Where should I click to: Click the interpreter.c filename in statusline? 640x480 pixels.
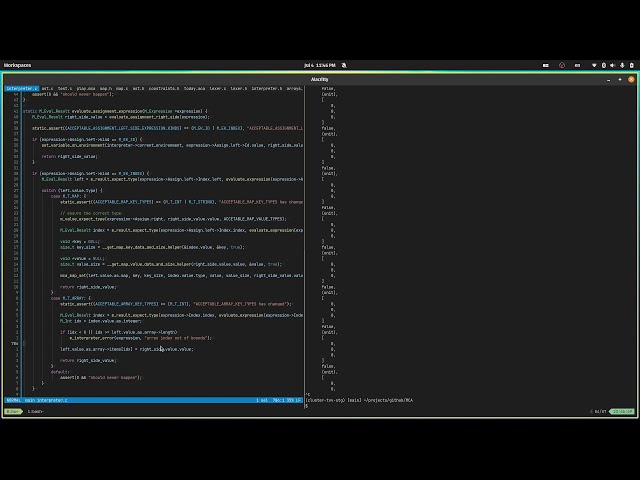pyautogui.click(x=51, y=400)
